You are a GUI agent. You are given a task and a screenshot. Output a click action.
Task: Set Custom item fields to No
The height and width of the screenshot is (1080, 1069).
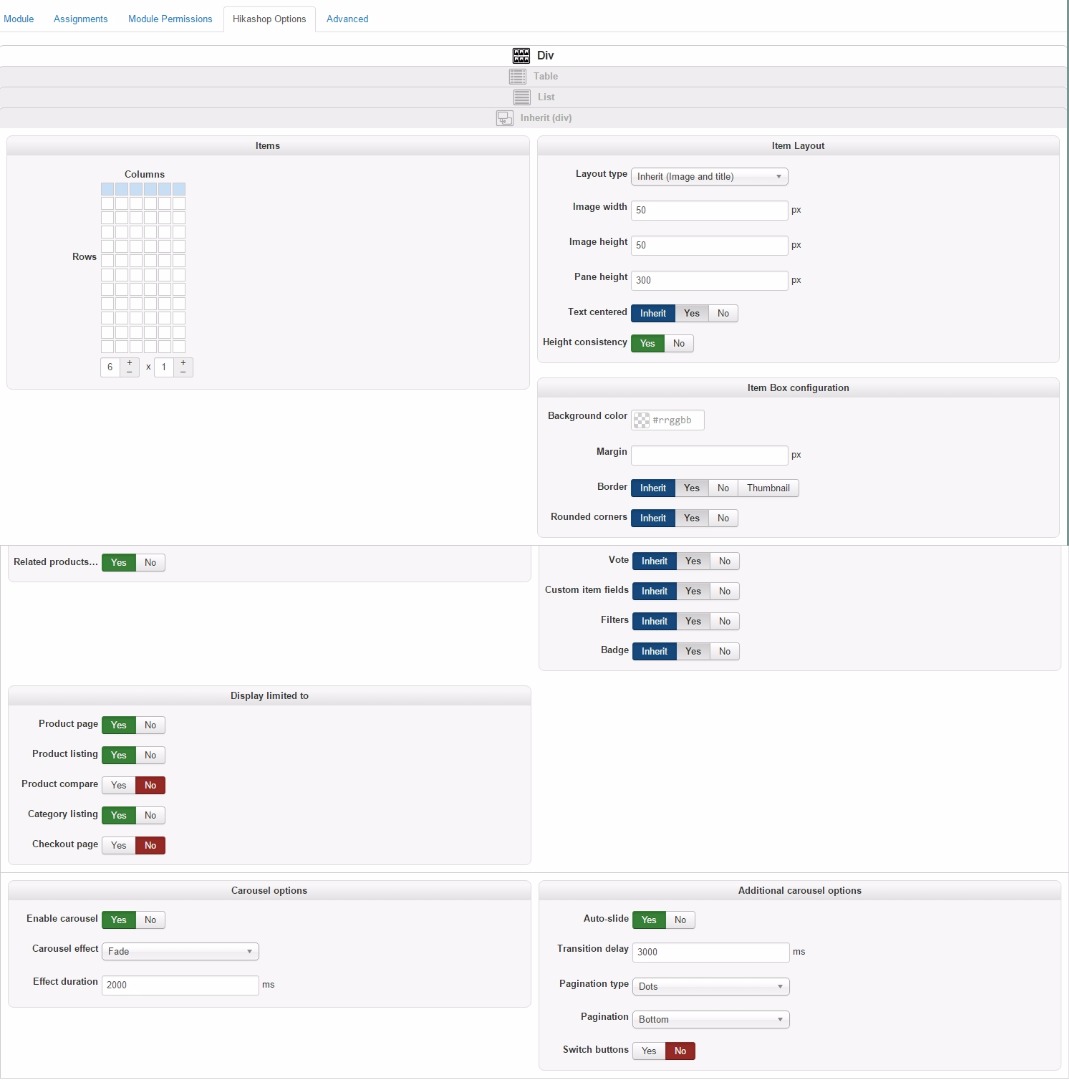(x=725, y=592)
